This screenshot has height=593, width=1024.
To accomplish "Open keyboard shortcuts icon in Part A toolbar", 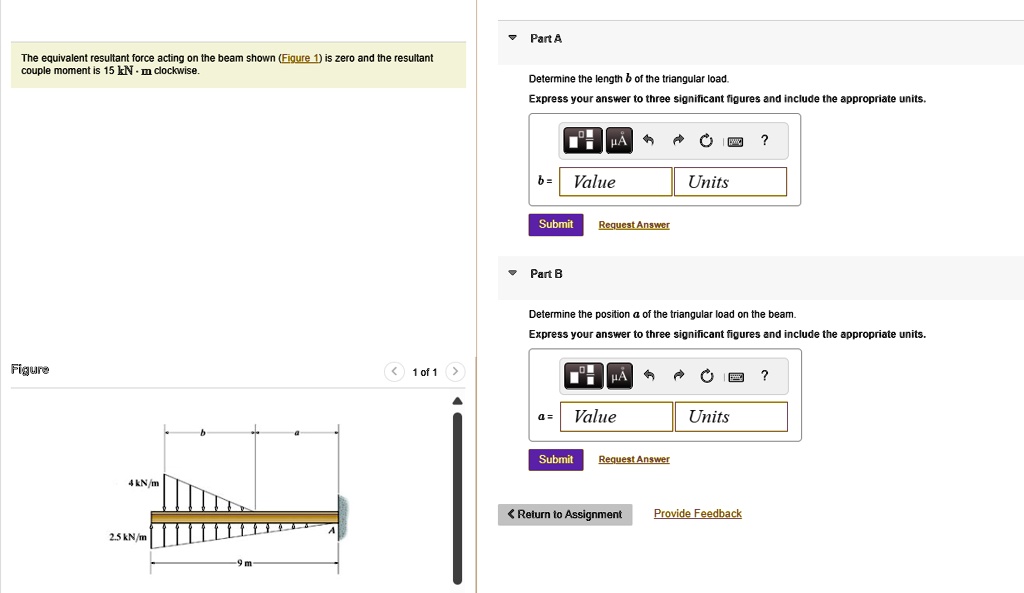I will click(734, 140).
